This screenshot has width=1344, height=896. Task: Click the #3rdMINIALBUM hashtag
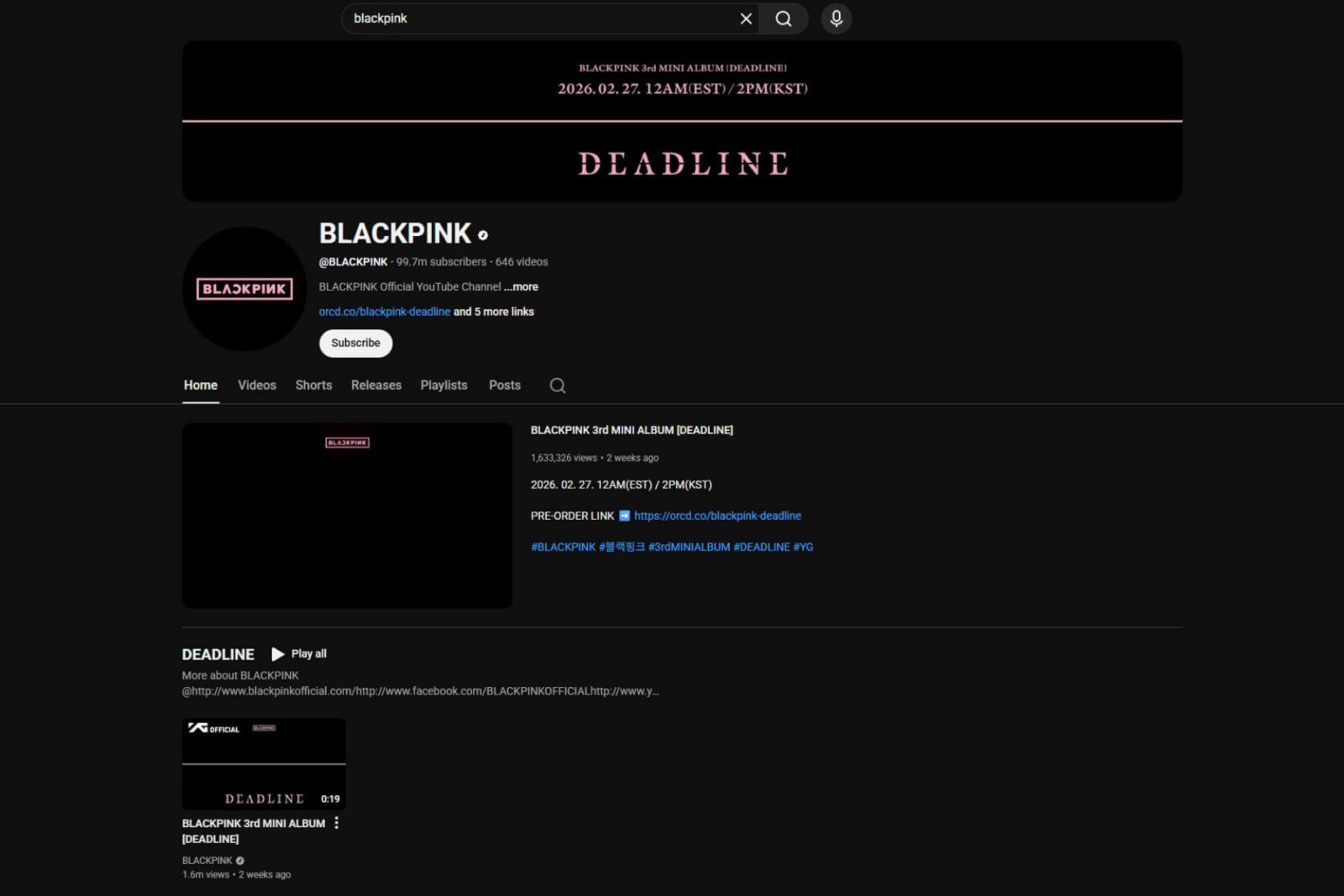pyautogui.click(x=689, y=547)
